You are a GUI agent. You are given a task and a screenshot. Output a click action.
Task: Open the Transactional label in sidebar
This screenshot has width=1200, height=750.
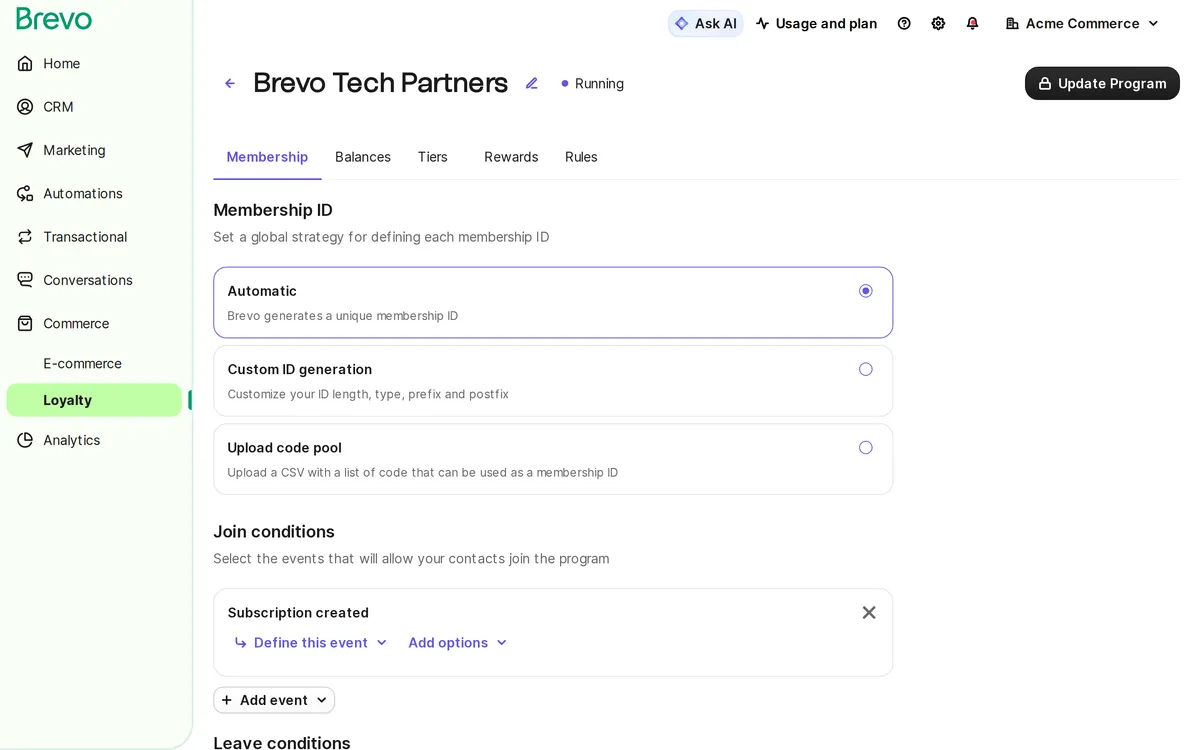point(85,237)
